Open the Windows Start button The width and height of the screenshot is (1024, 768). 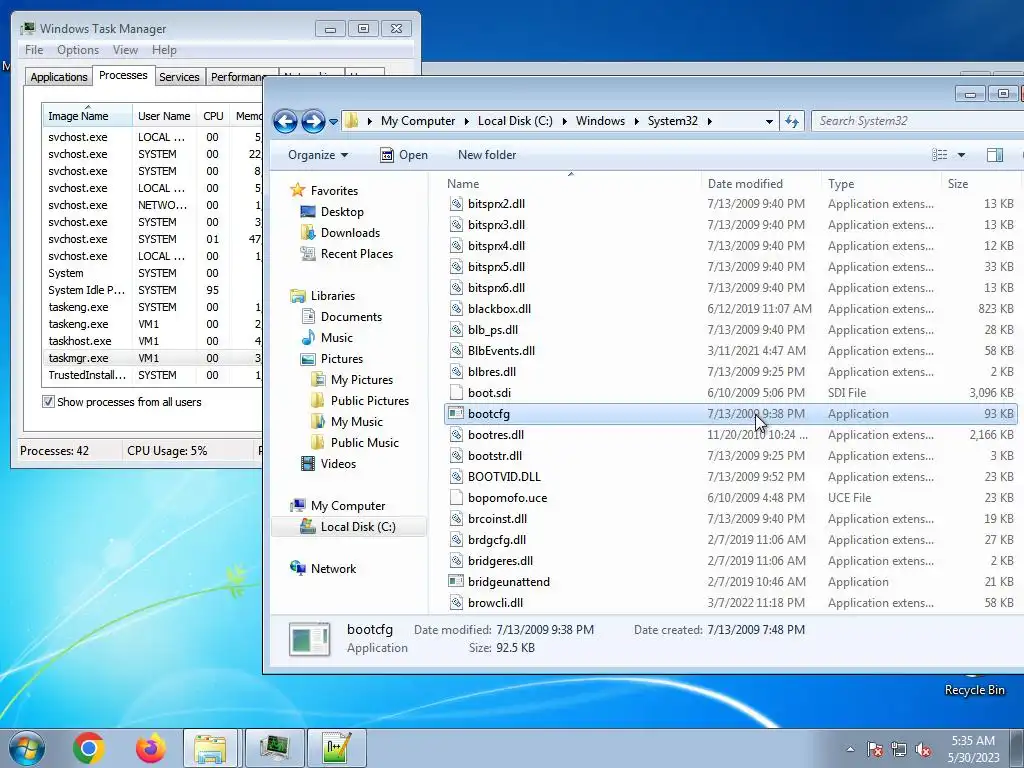click(27, 748)
